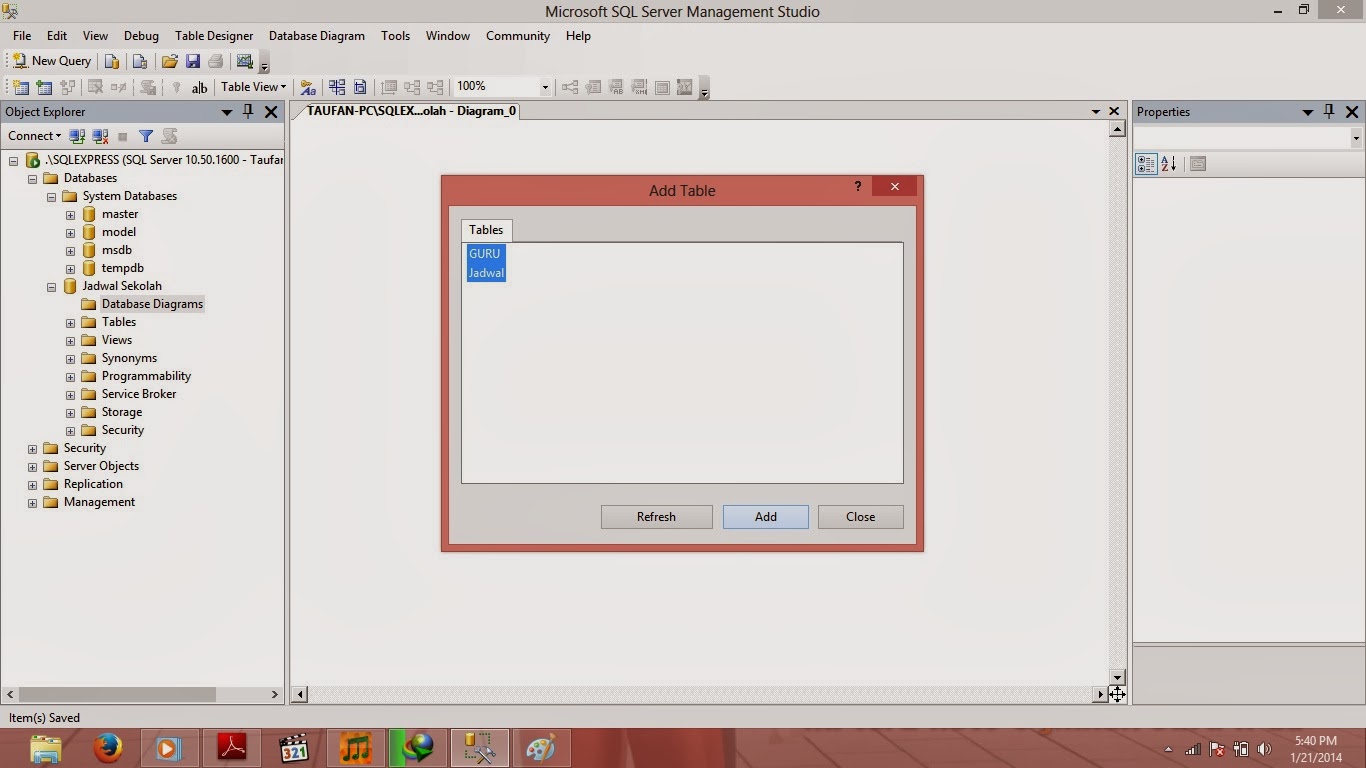Select GURU in the Add Table list

pos(485,254)
